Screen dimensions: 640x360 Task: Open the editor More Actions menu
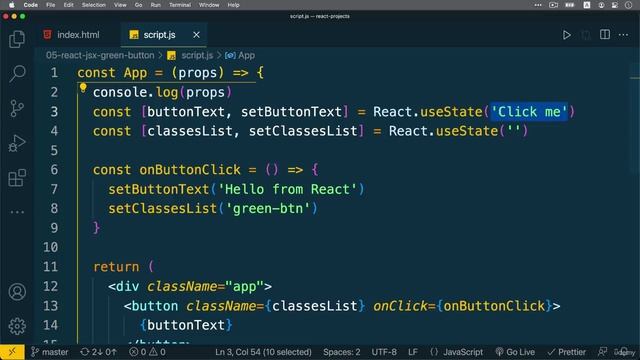click(623, 35)
